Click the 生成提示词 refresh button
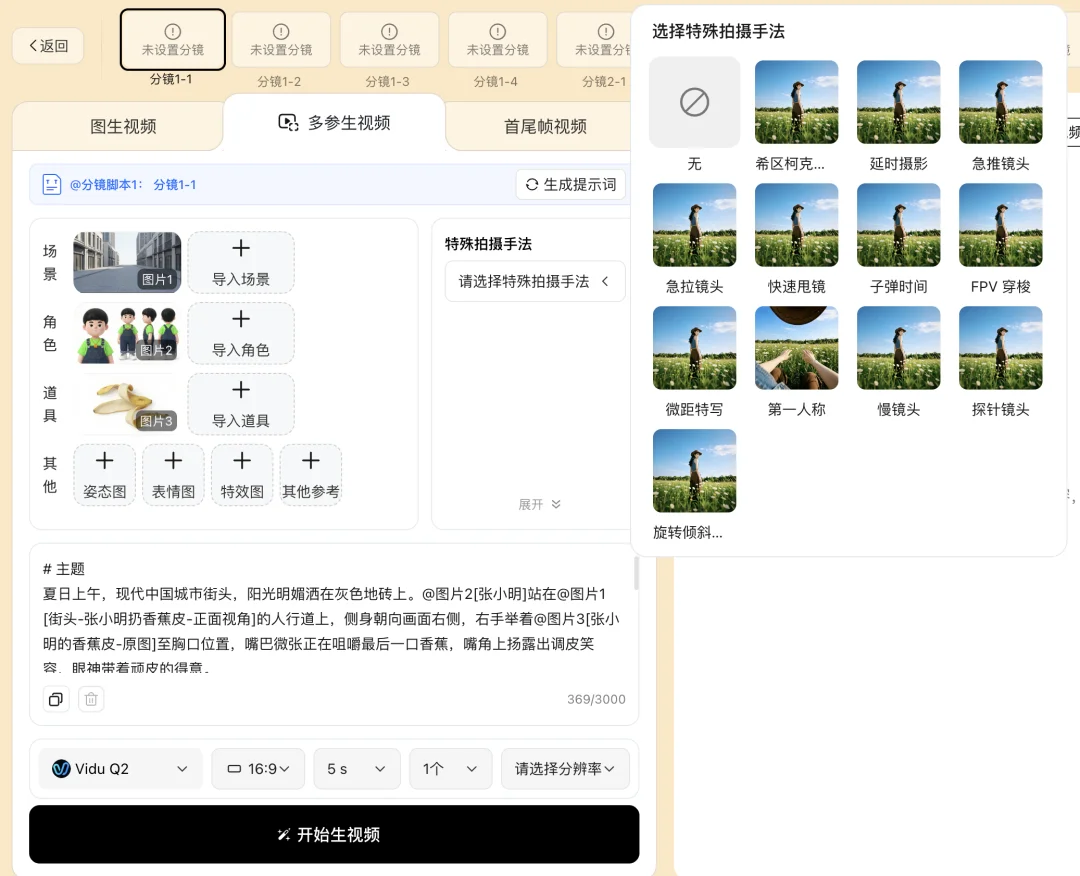This screenshot has height=876, width=1080. click(x=570, y=184)
